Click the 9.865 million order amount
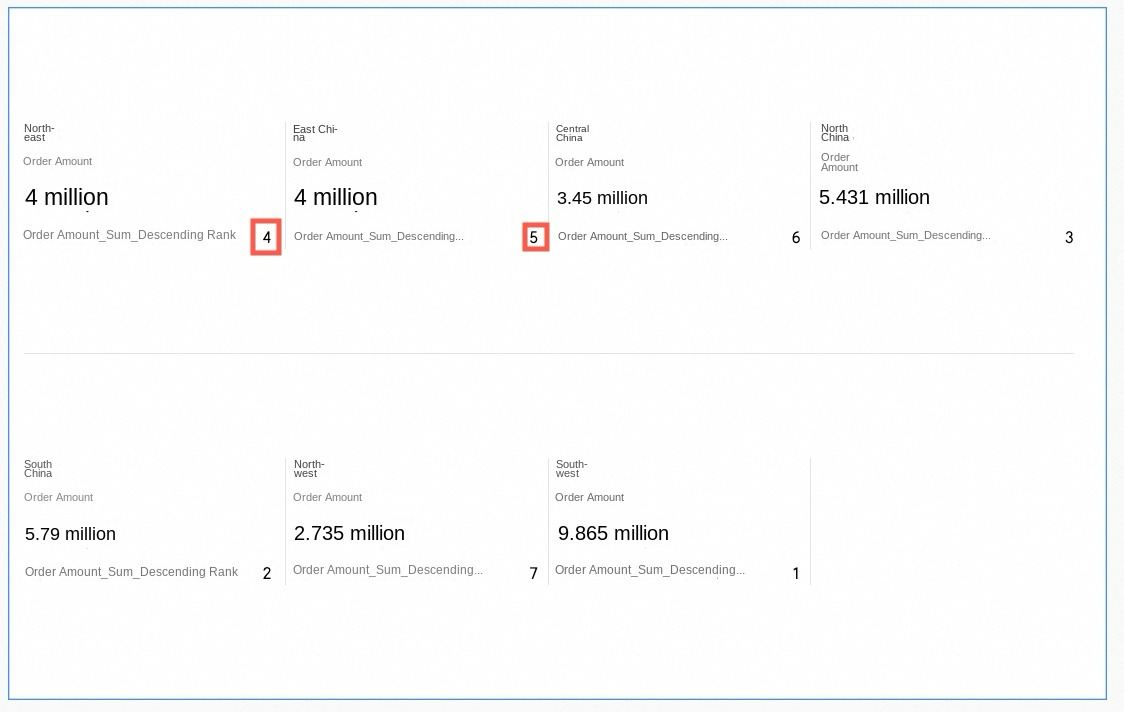Image resolution: width=1124 pixels, height=712 pixels. click(x=613, y=534)
